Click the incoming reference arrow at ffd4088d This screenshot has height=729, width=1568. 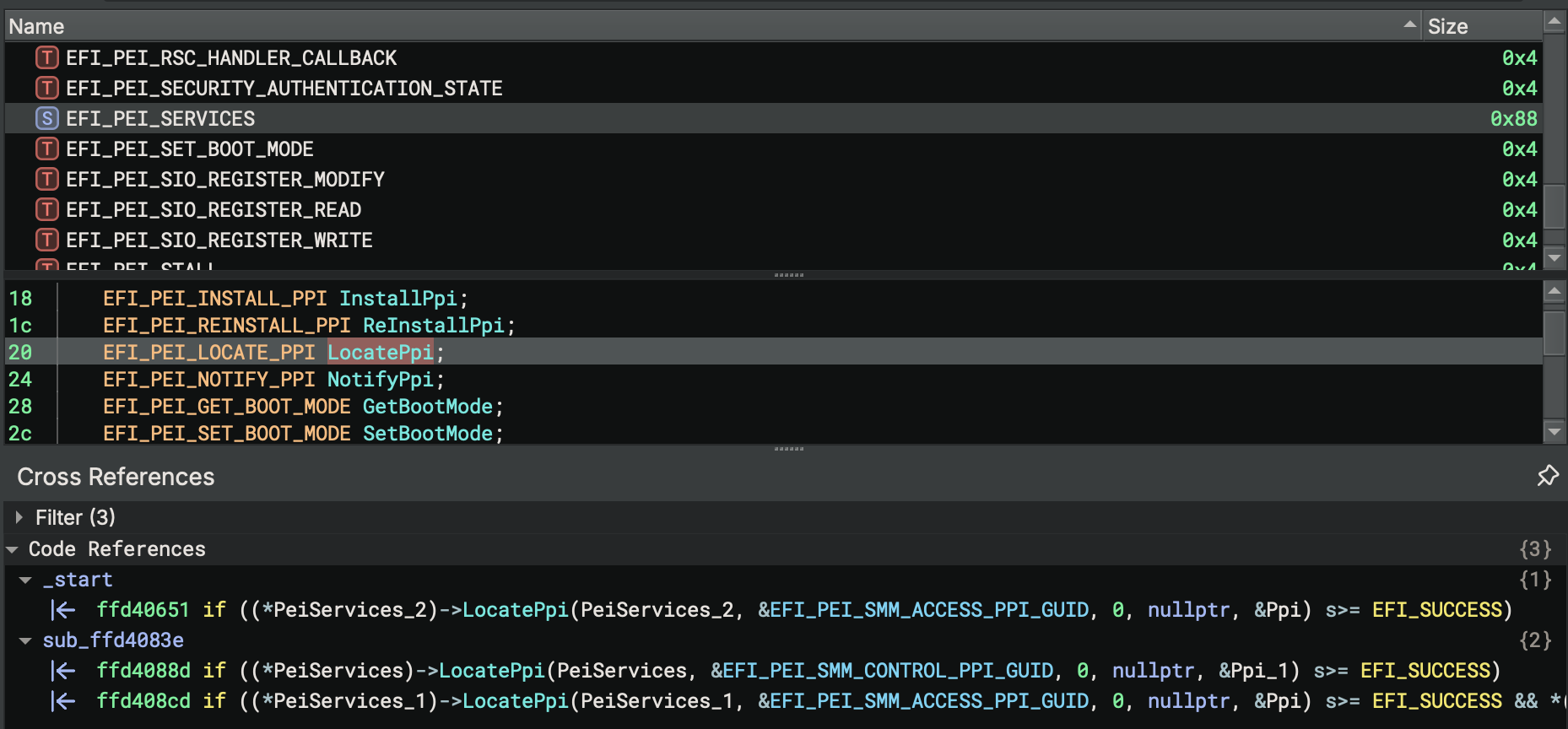[x=63, y=671]
